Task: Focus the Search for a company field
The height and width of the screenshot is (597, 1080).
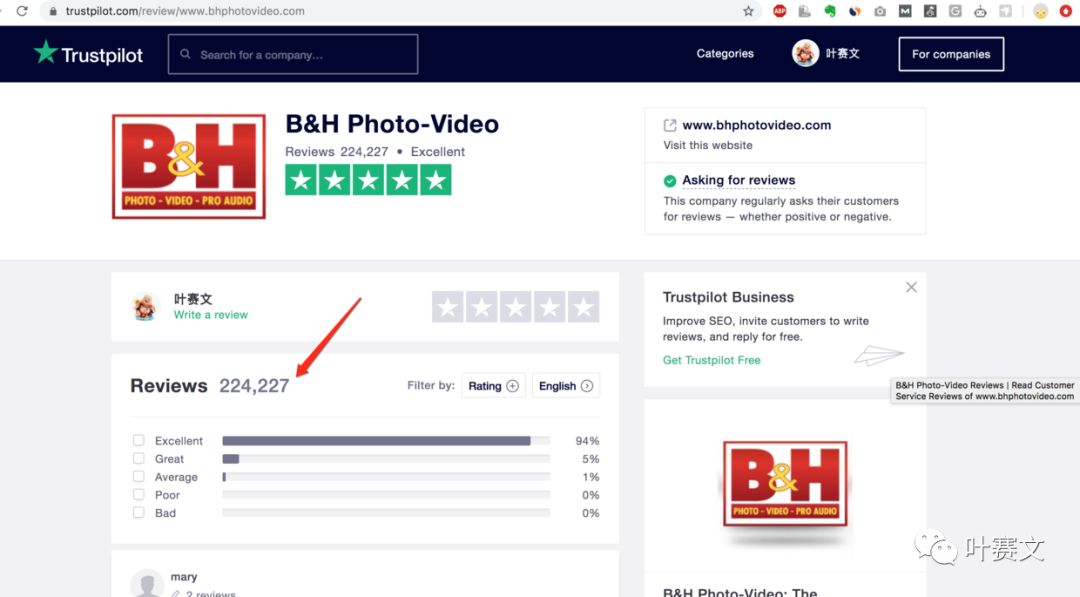Action: (293, 54)
